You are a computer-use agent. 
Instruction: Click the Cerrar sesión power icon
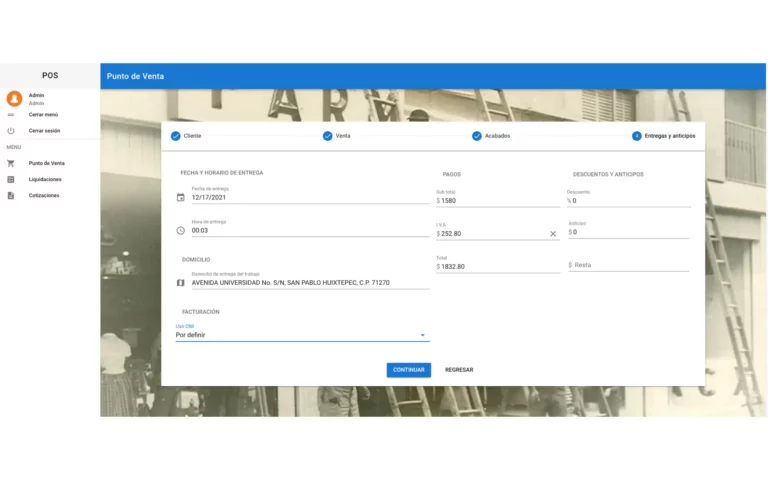pos(11,131)
